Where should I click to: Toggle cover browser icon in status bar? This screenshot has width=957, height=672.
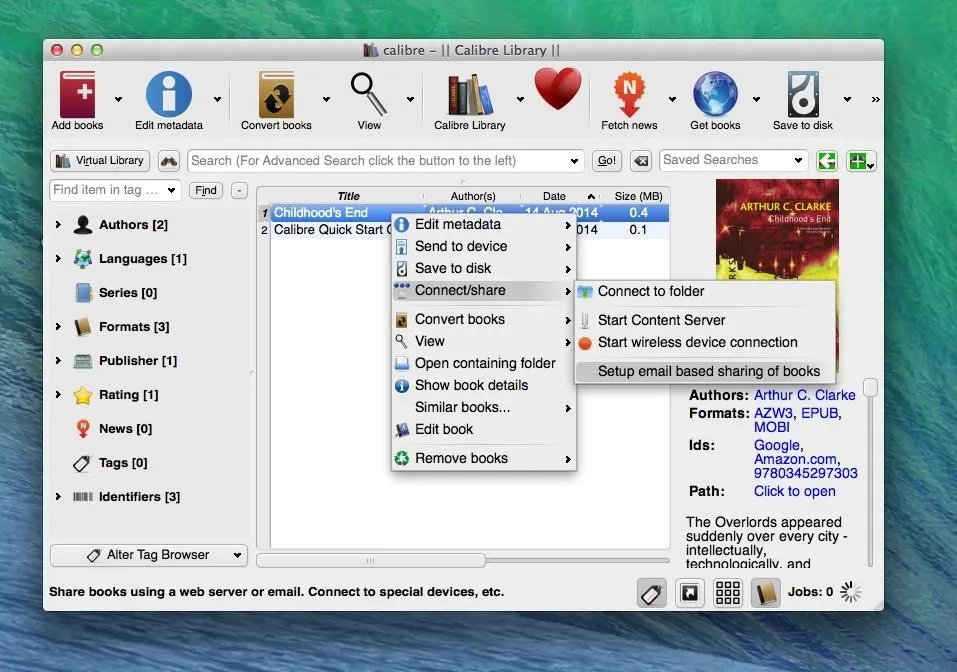pos(690,593)
